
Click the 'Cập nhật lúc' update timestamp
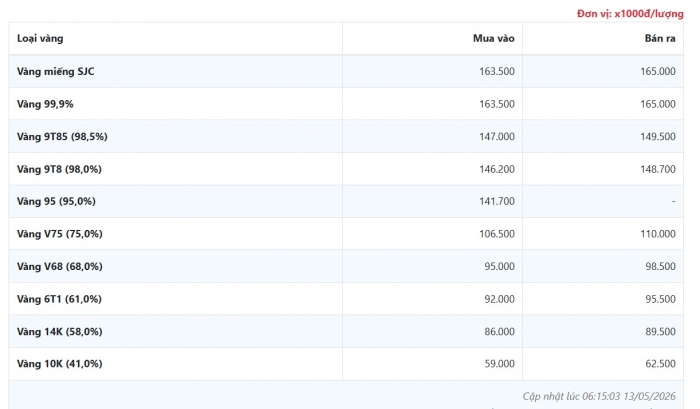(599, 396)
